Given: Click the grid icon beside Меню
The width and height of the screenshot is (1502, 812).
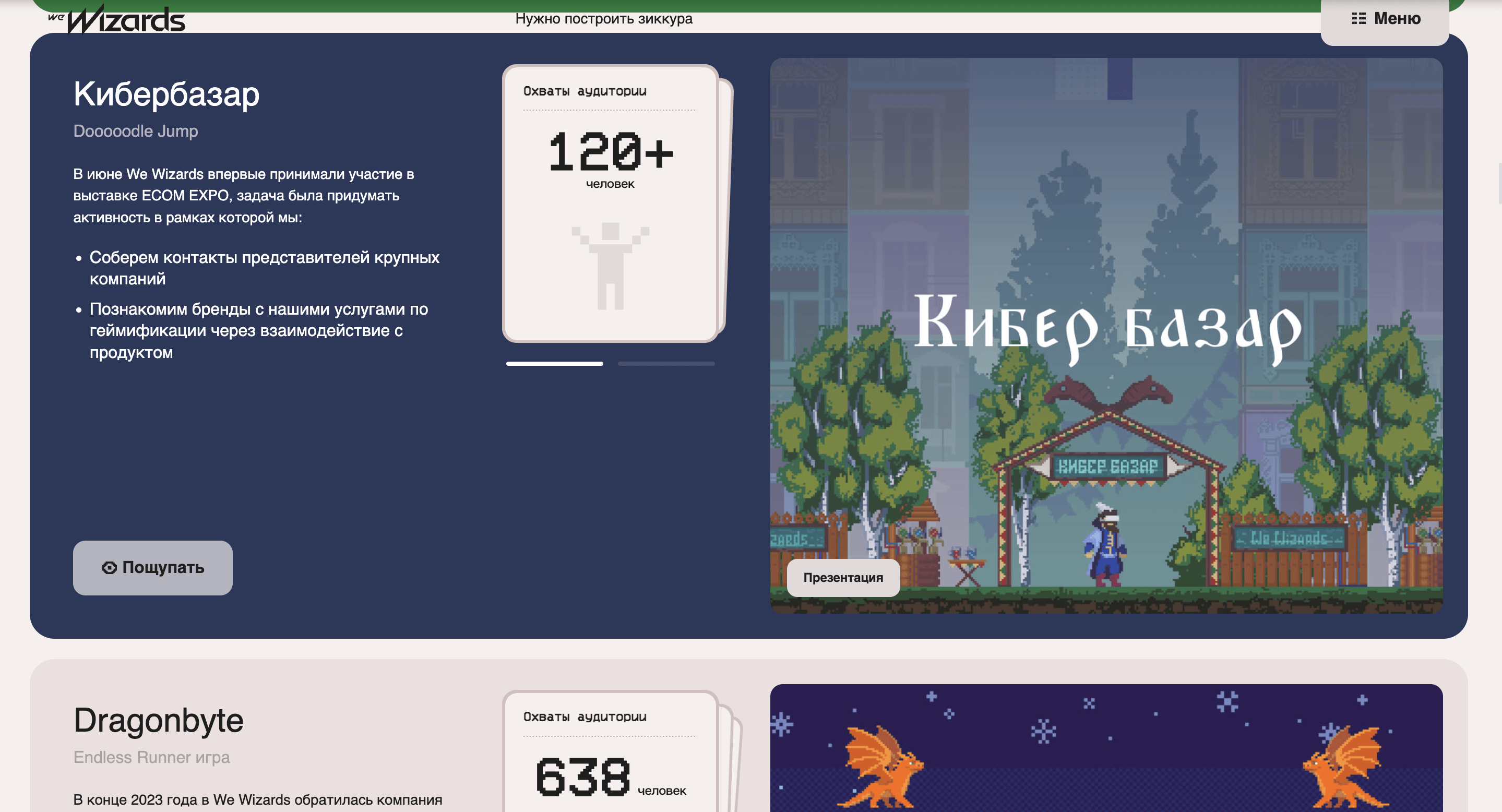Looking at the screenshot, I should point(1358,19).
